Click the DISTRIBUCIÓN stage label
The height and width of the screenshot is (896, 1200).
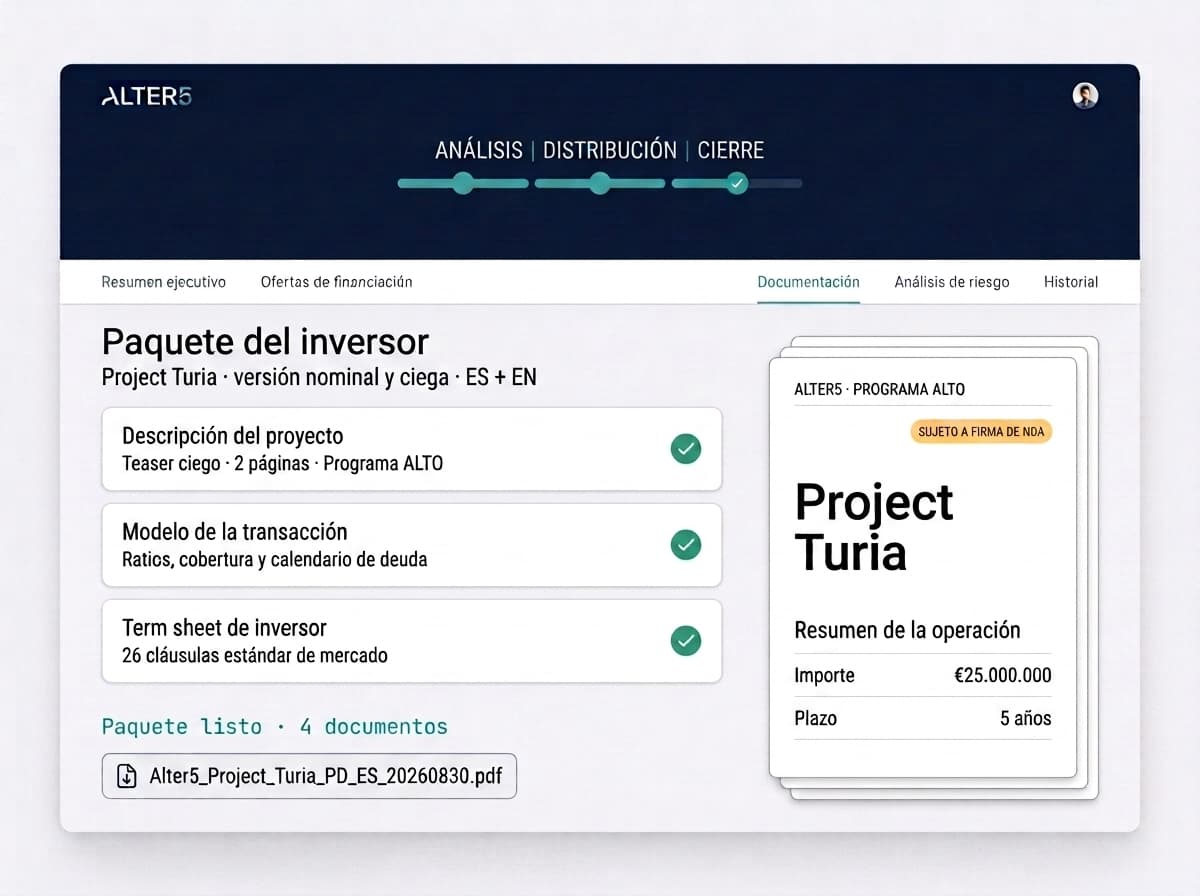tap(610, 150)
